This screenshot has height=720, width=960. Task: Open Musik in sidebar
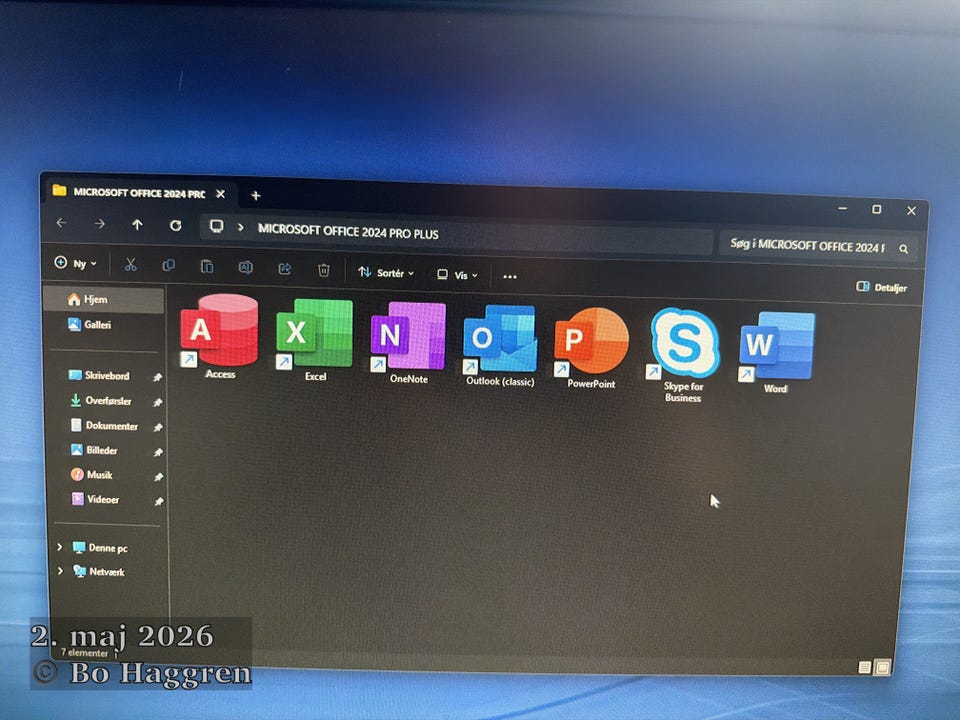pyautogui.click(x=92, y=474)
